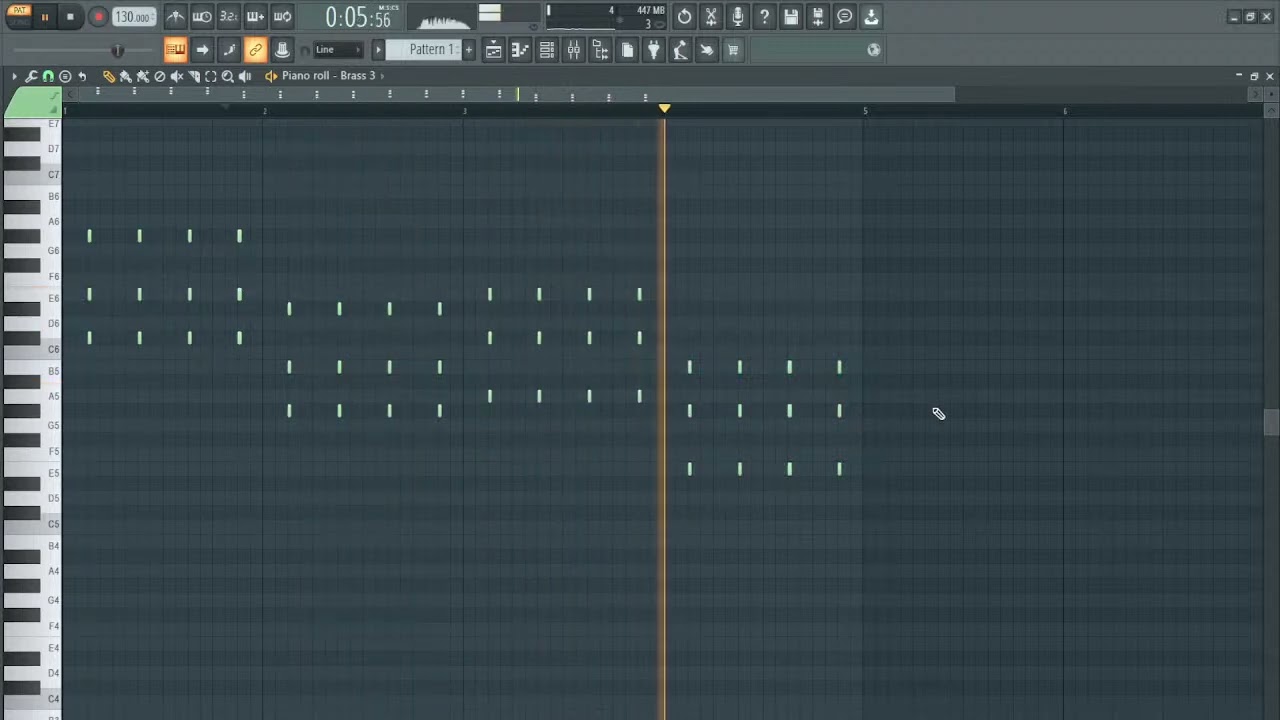Add a new pattern with the plus button
This screenshot has height=720, width=1280.
point(468,50)
